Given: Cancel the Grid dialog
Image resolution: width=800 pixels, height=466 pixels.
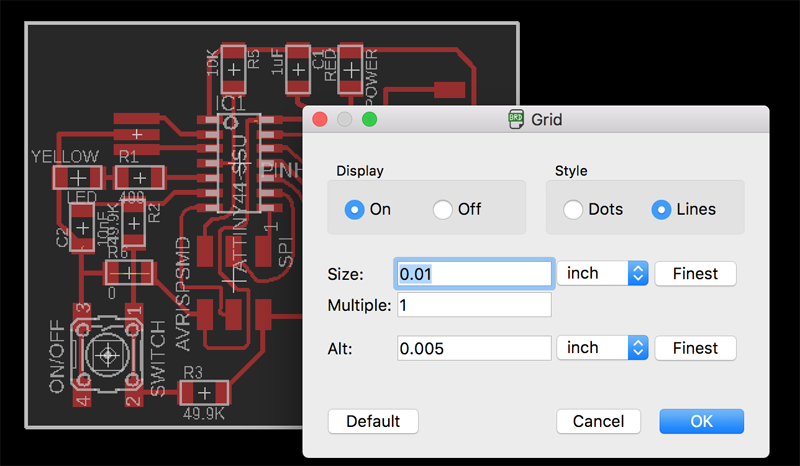Looking at the screenshot, I should (x=598, y=422).
